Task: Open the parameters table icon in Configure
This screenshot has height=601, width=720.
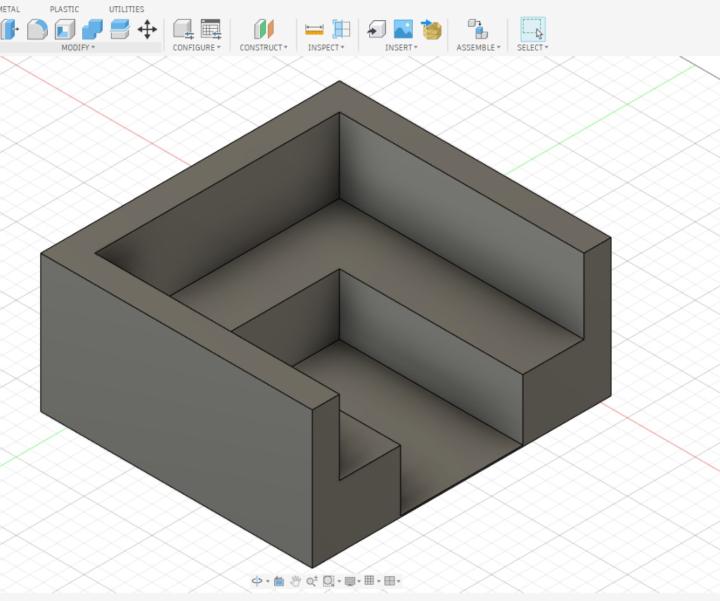Action: click(210, 29)
